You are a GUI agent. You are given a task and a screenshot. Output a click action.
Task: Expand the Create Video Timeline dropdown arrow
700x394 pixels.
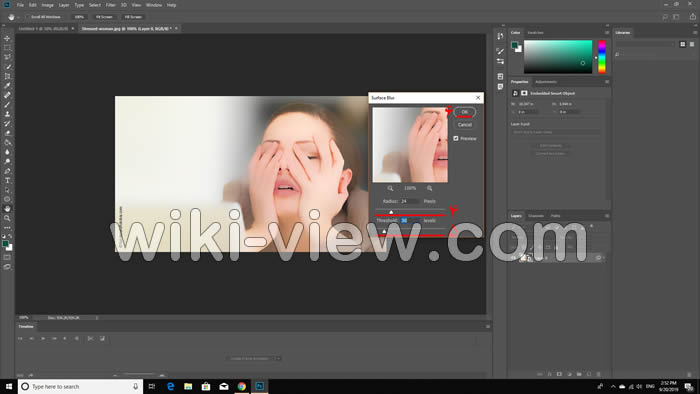(278, 358)
